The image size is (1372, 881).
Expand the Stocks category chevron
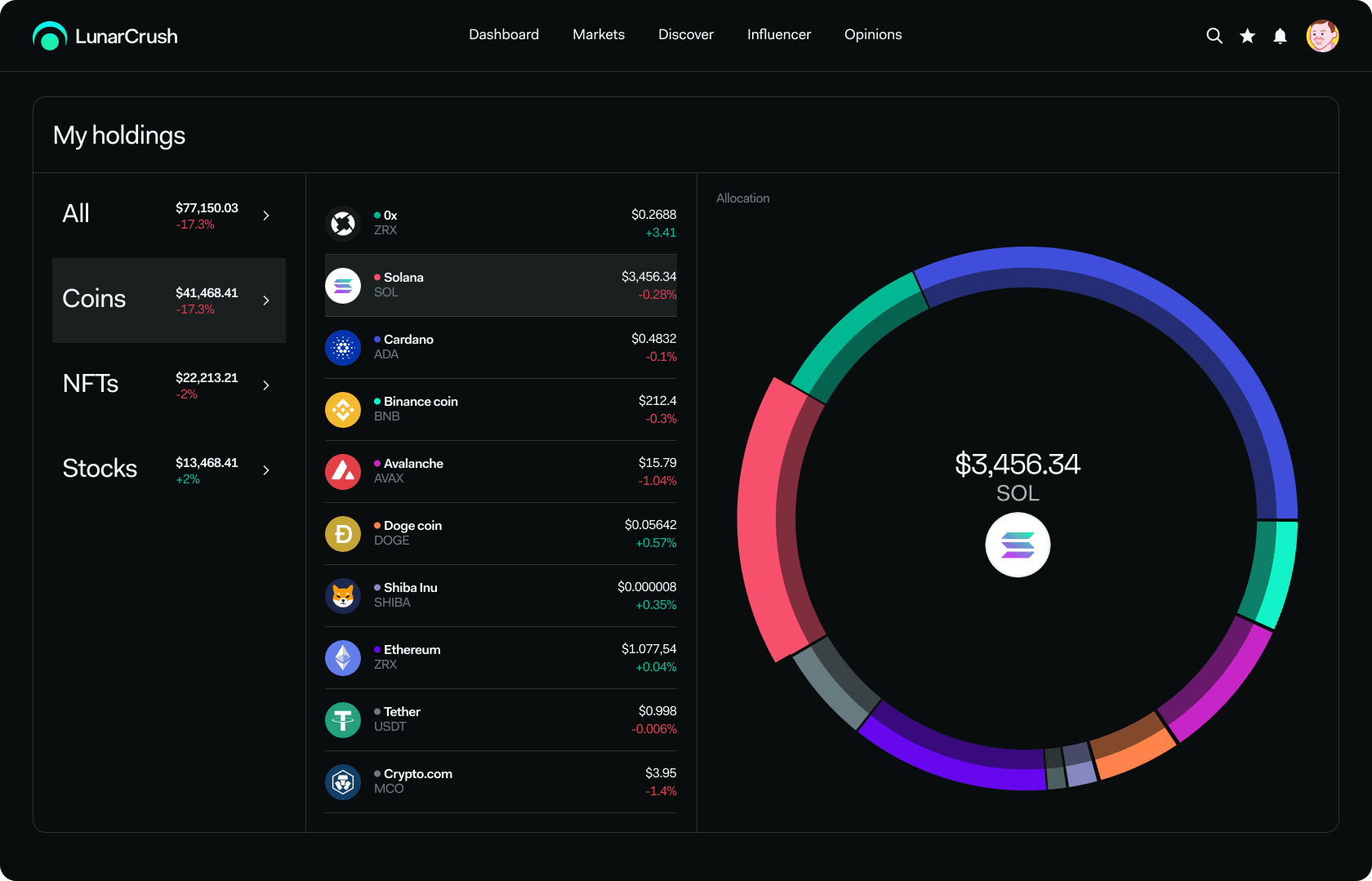pyautogui.click(x=266, y=470)
